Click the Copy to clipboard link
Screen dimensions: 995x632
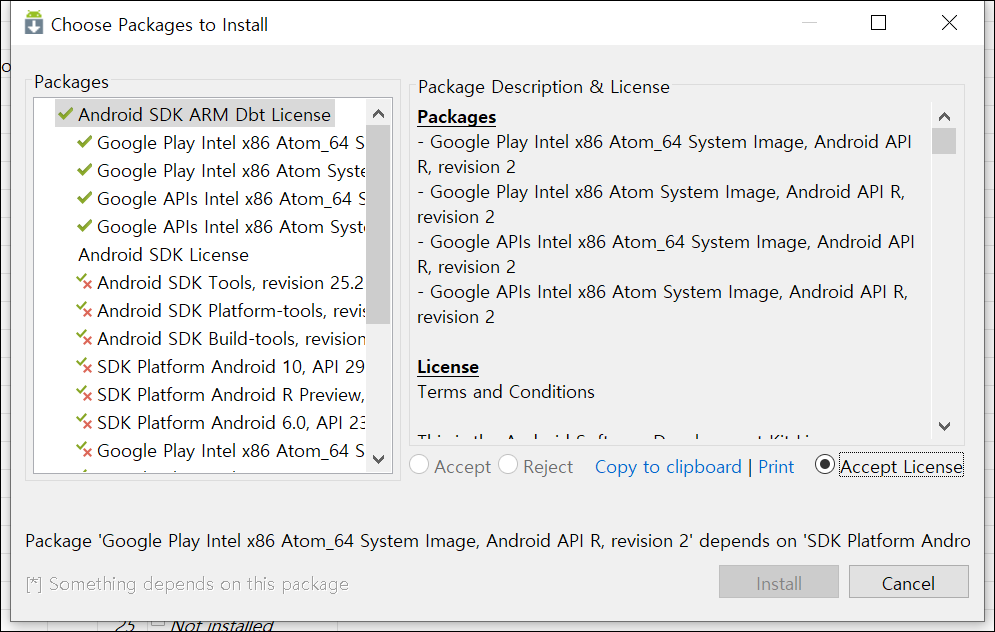(x=668, y=467)
